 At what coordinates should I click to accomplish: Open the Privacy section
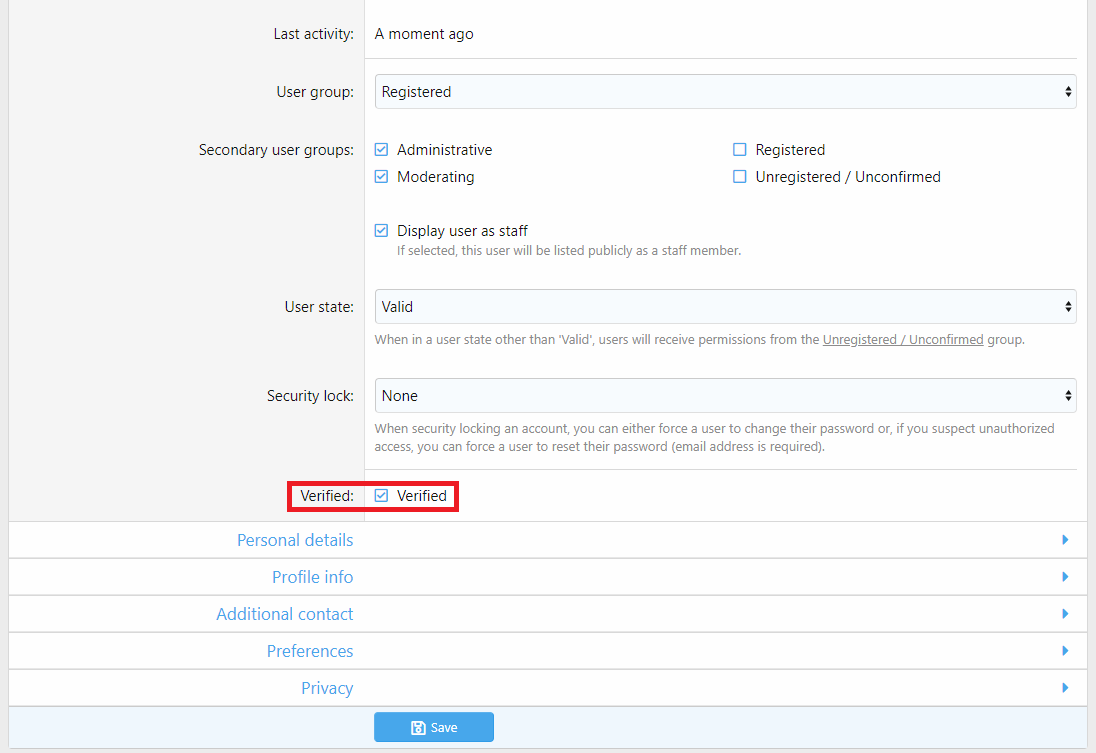tap(327, 688)
